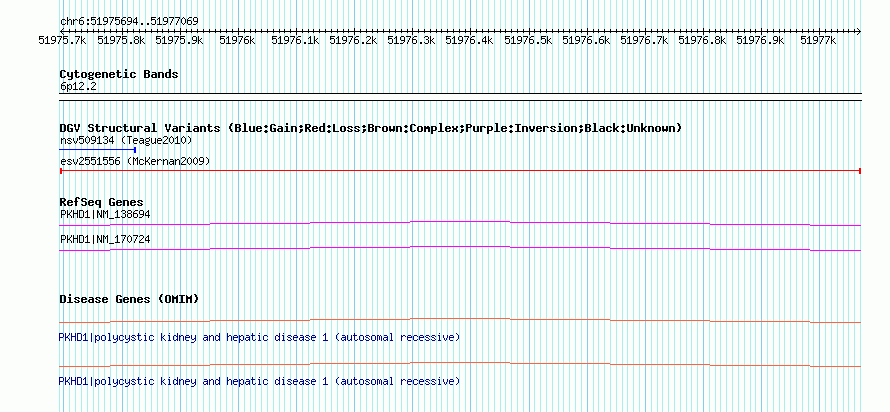
Task: Open the PKHD1|NM_170724 transcript label
Action: tap(105, 239)
